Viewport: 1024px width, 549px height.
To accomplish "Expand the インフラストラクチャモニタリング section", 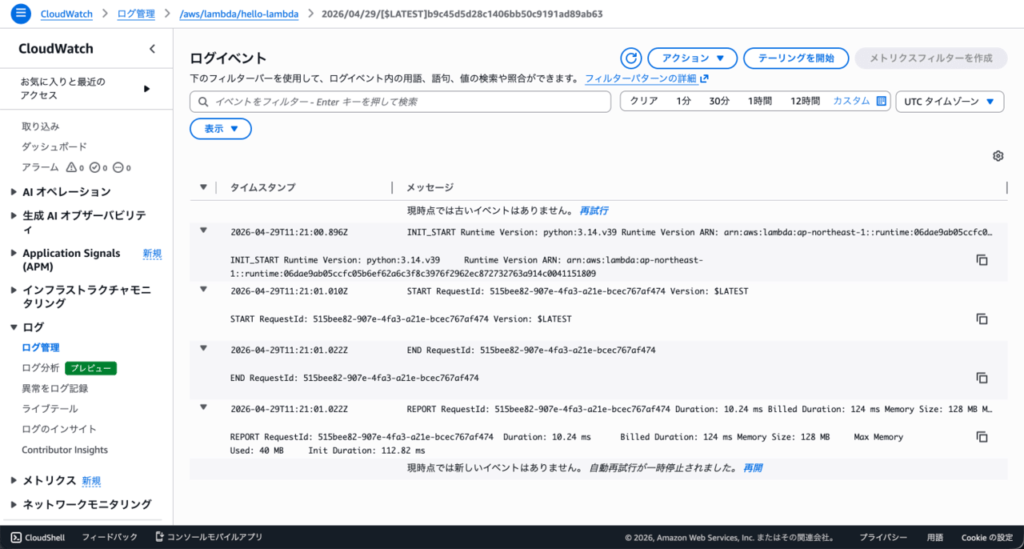I will tap(14, 290).
